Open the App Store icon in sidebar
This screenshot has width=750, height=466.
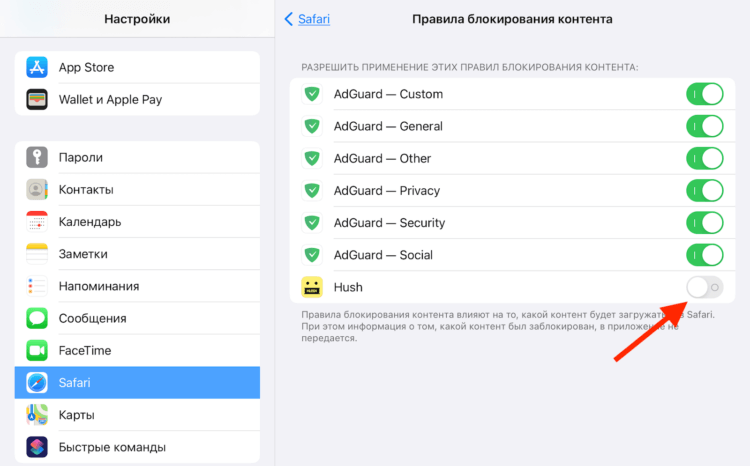[x=38, y=68]
